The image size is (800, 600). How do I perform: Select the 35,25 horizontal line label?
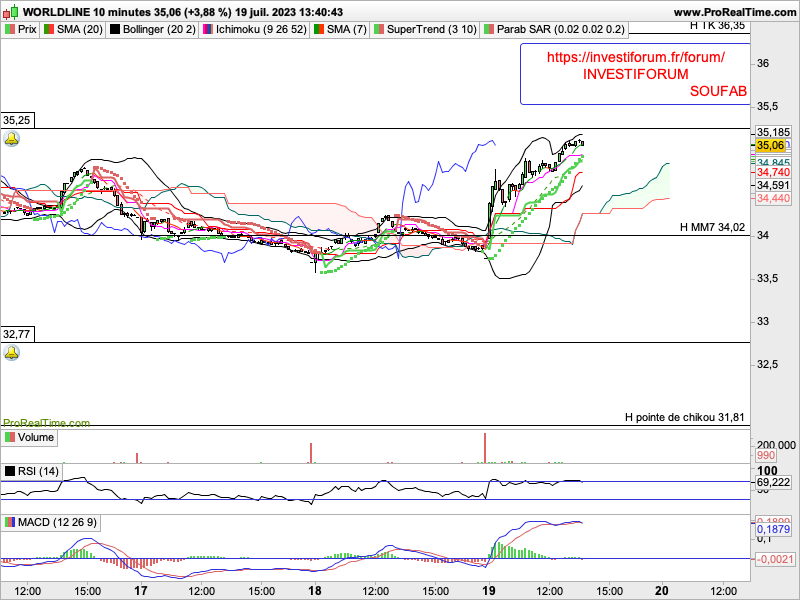[x=17, y=120]
